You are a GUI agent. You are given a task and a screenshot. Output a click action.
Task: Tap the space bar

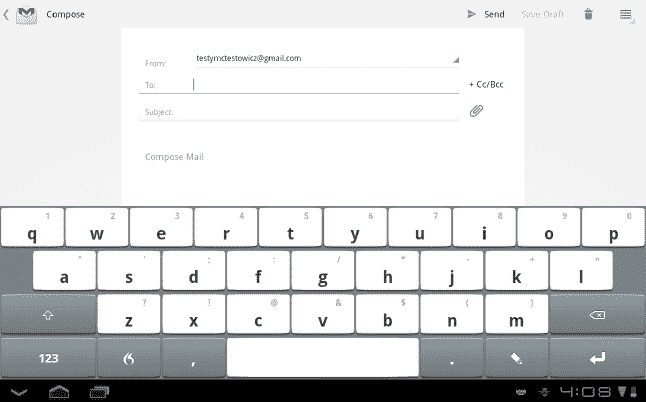(x=323, y=358)
